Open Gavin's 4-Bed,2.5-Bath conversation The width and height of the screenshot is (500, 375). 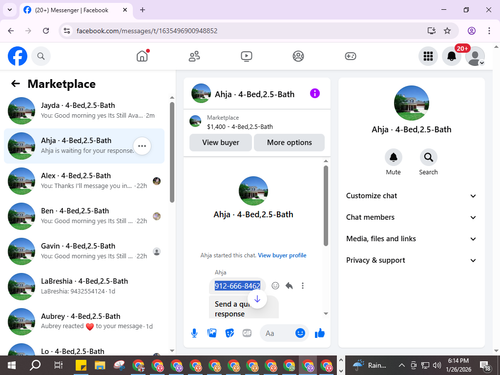coord(84,251)
